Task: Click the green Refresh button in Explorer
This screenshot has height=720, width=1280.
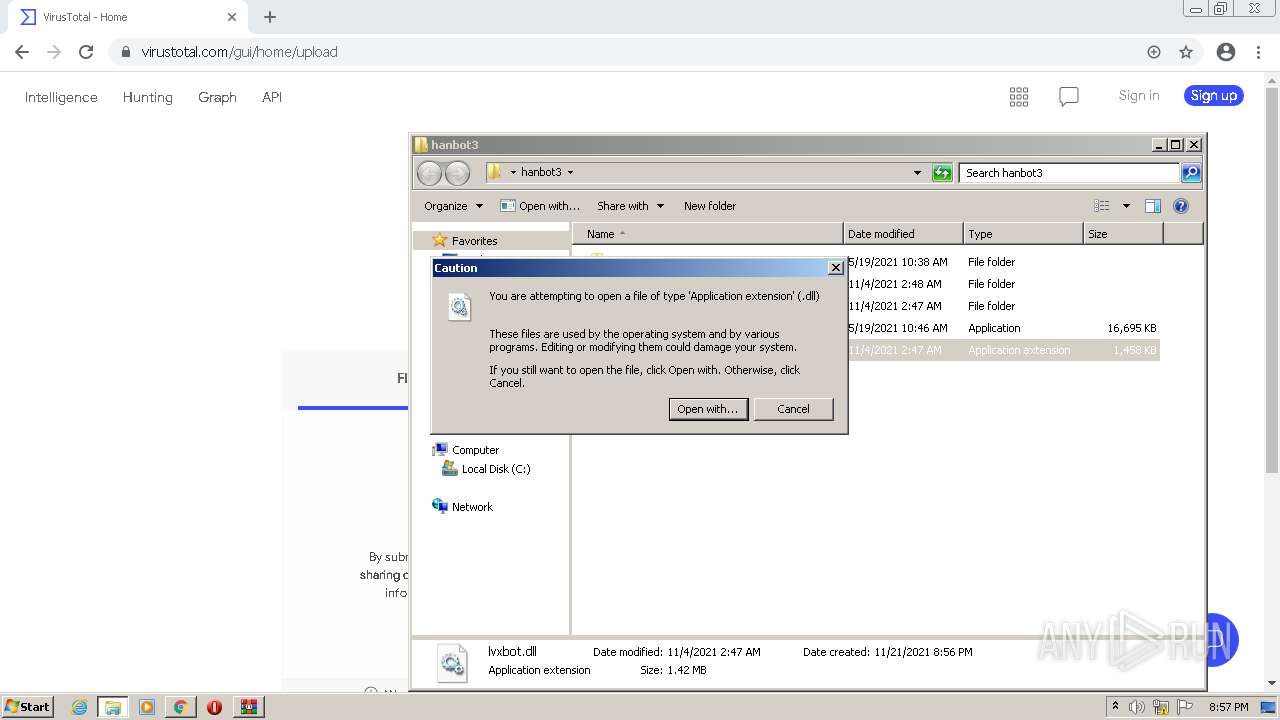Action: [x=942, y=173]
